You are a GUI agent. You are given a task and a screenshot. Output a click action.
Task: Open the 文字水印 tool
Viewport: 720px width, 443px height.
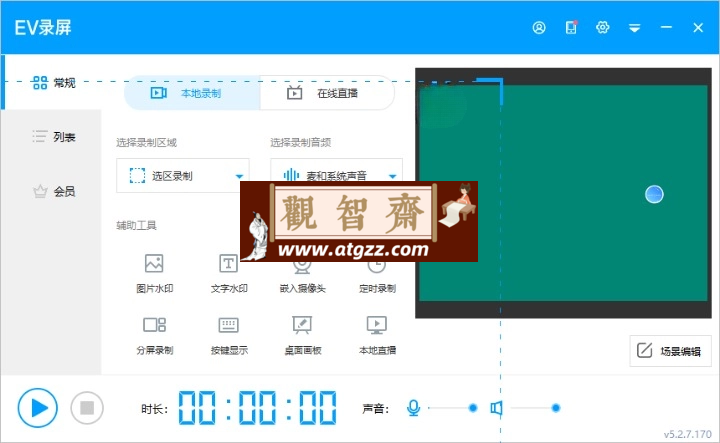point(229,273)
